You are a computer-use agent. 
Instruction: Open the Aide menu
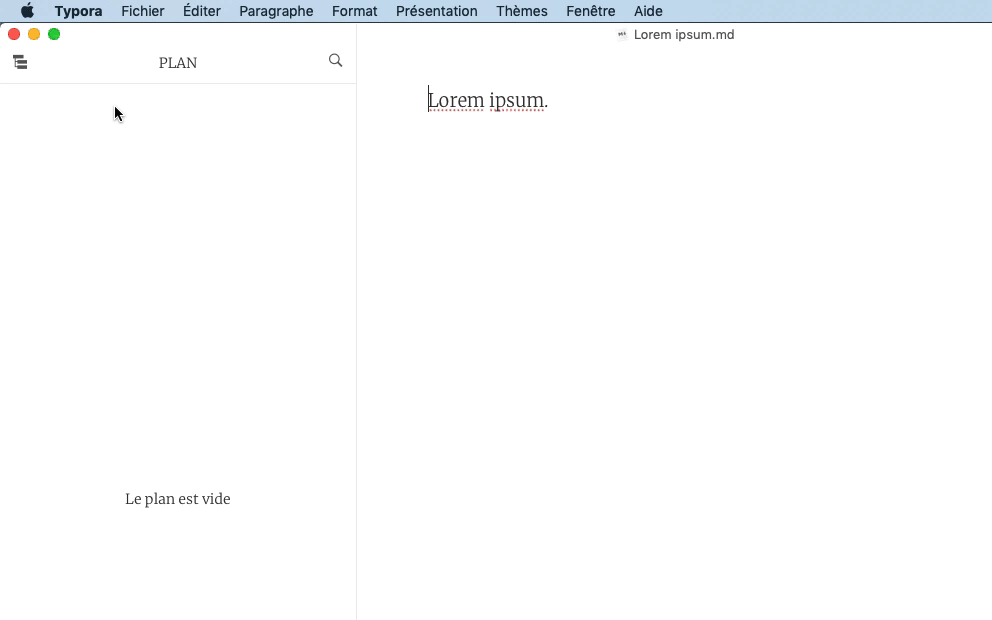click(648, 11)
